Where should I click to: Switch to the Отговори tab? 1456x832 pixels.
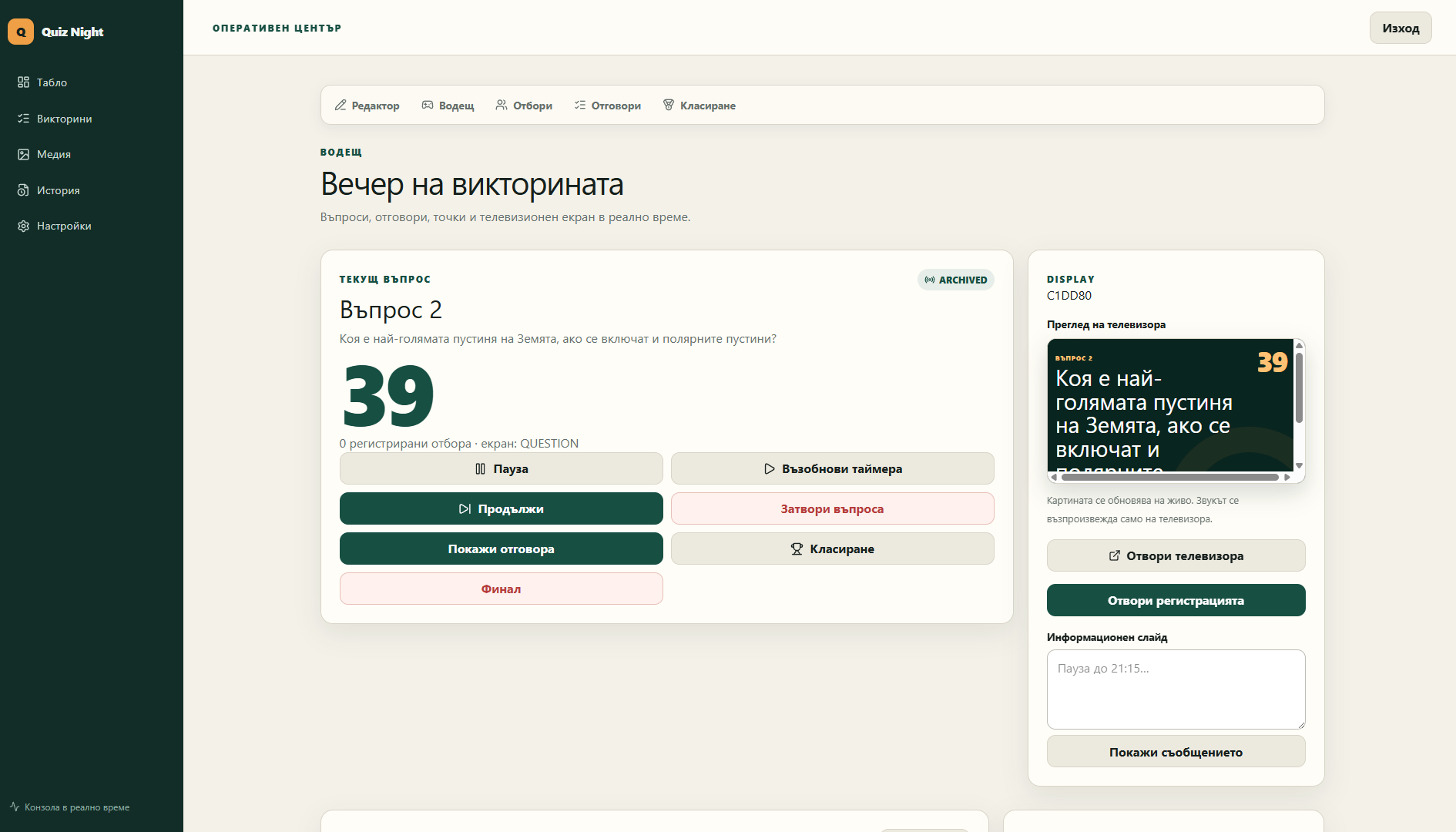[607, 105]
